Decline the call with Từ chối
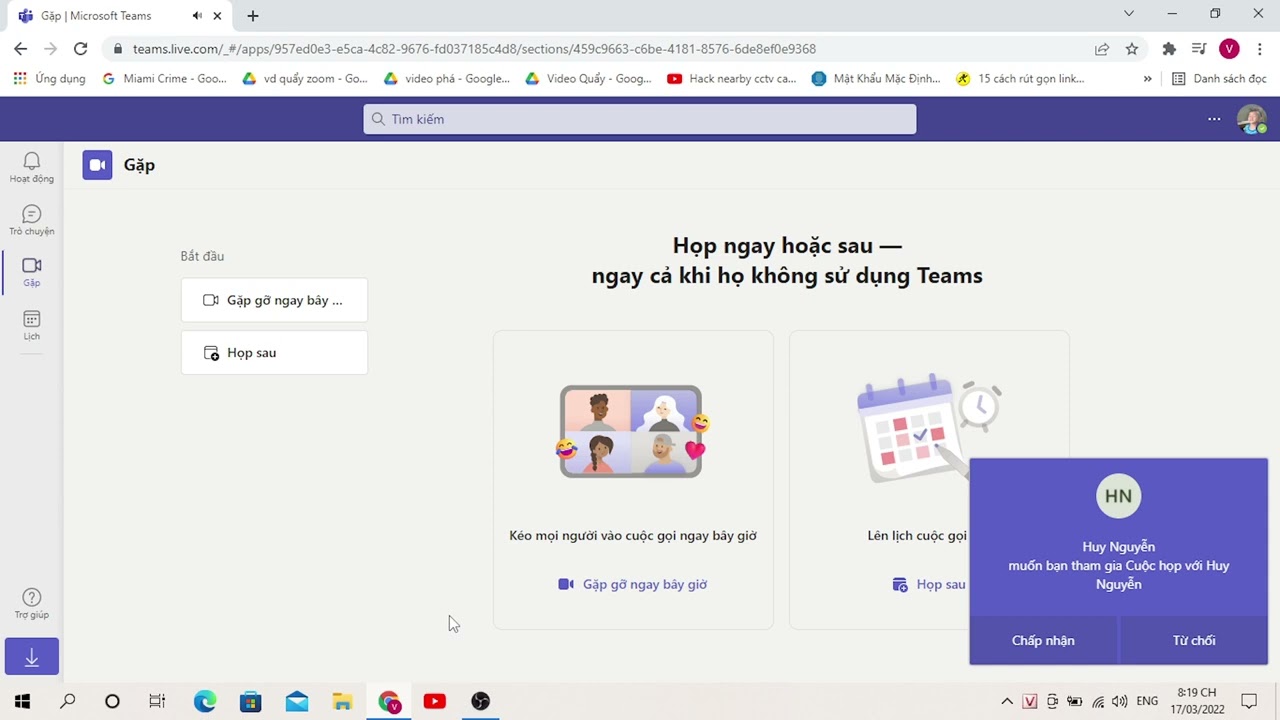 click(x=1194, y=640)
